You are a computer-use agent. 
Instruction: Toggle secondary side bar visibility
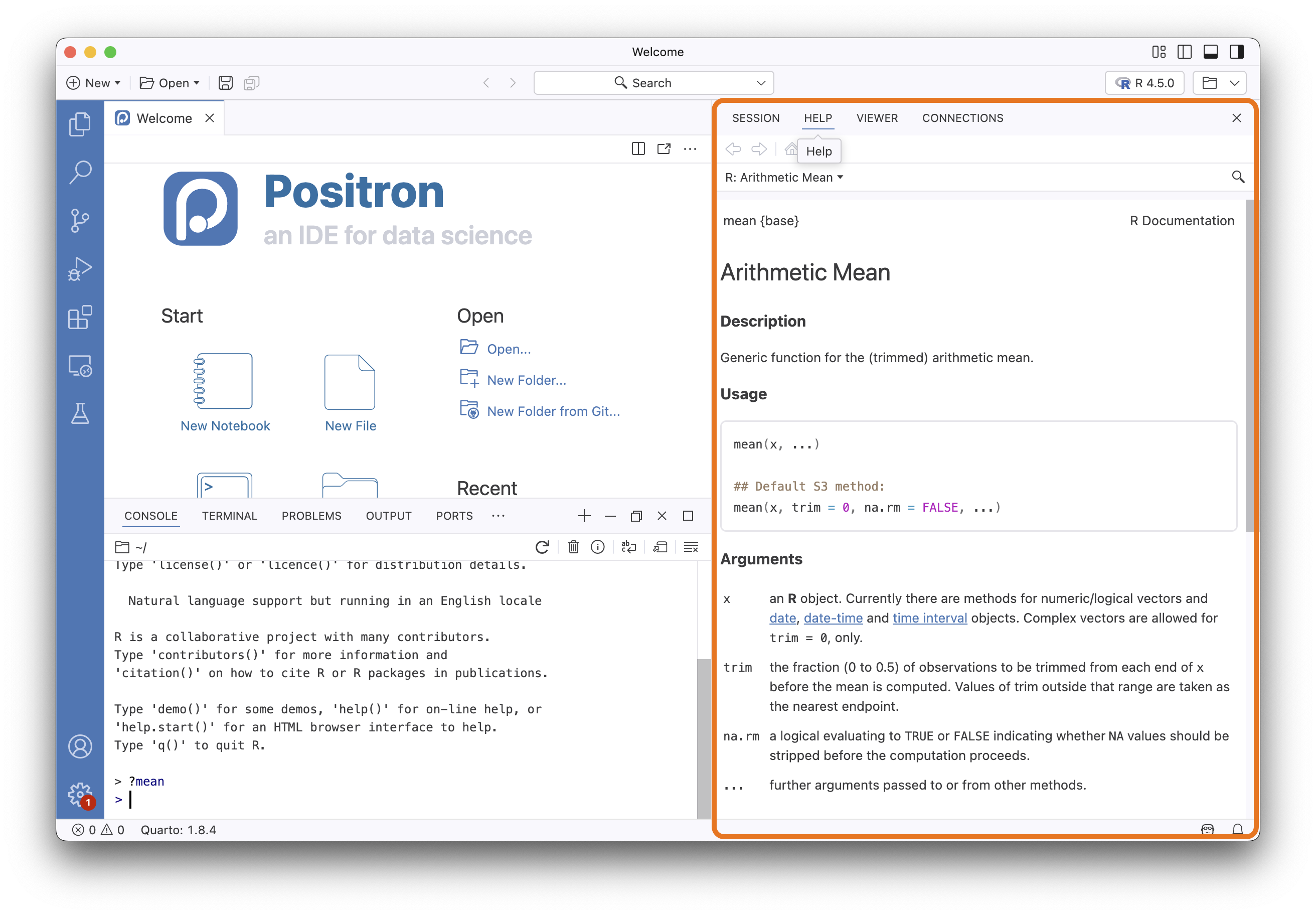[1236, 52]
